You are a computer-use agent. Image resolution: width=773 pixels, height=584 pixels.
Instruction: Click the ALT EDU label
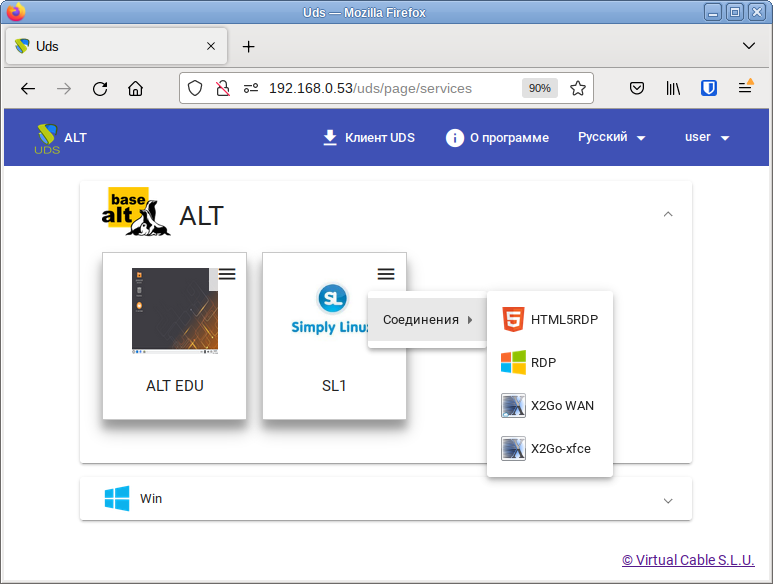pyautogui.click(x=175, y=385)
